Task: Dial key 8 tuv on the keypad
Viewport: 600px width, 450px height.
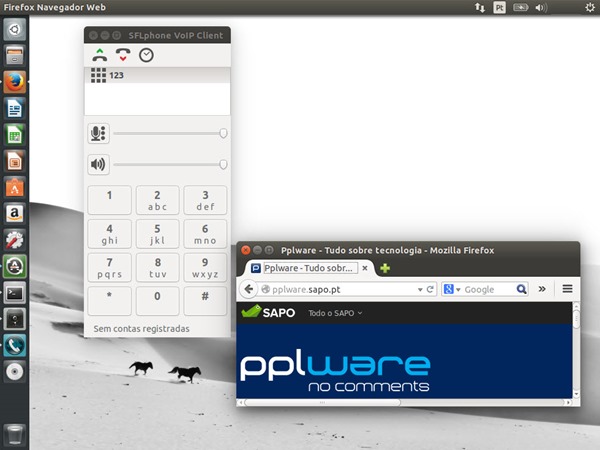Action: 157,267
